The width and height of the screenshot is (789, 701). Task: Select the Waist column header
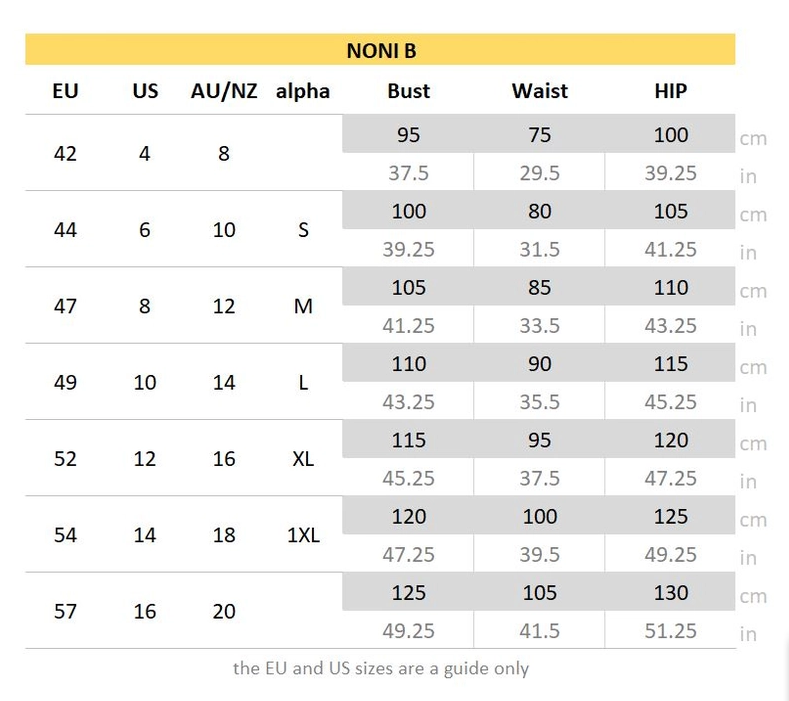[539, 91]
